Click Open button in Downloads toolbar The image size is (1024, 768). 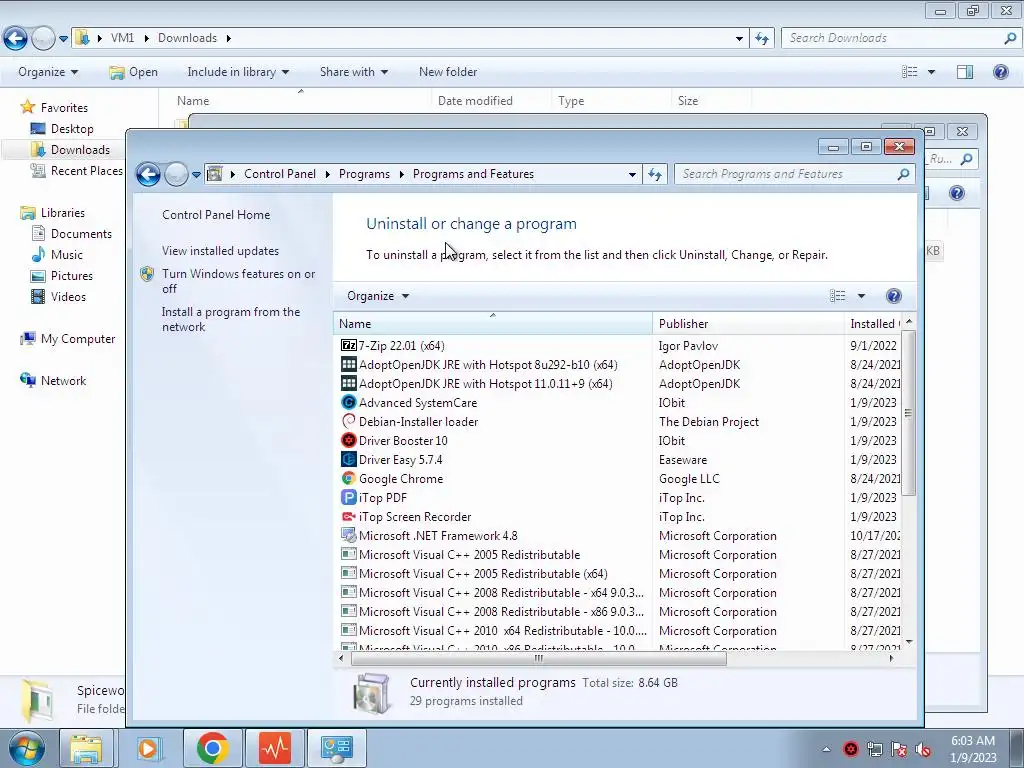tap(134, 72)
